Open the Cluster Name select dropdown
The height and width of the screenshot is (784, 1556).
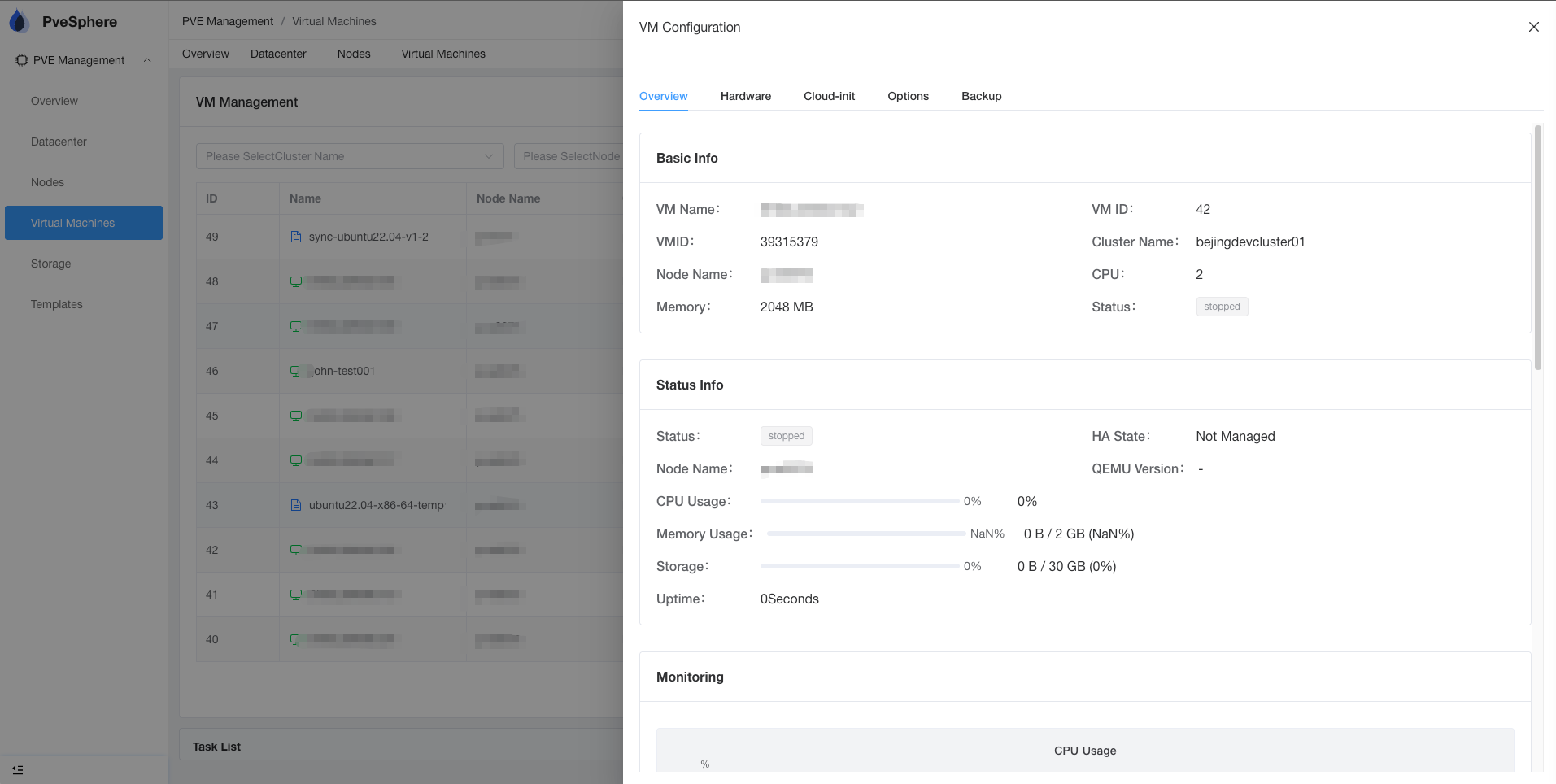click(x=350, y=156)
